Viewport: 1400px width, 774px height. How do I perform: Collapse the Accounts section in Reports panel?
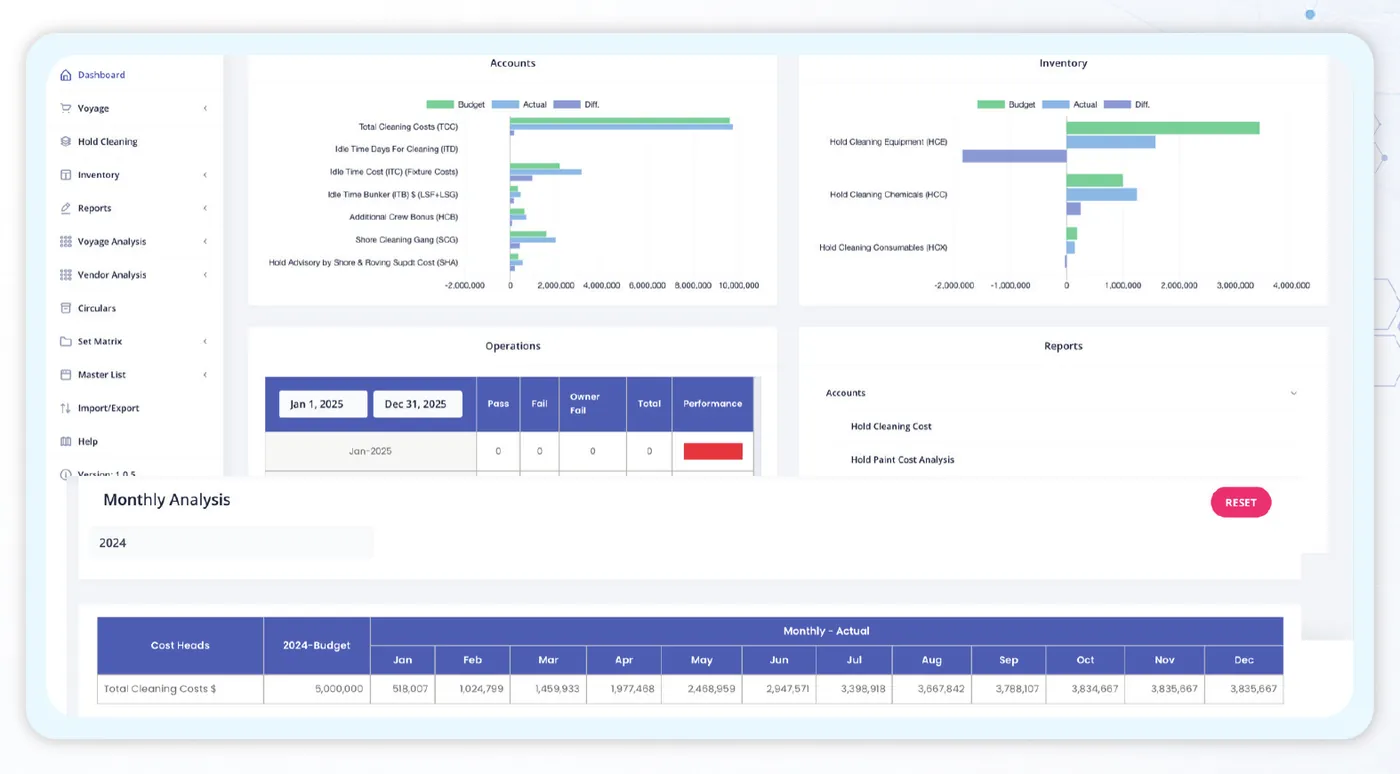(x=1293, y=393)
